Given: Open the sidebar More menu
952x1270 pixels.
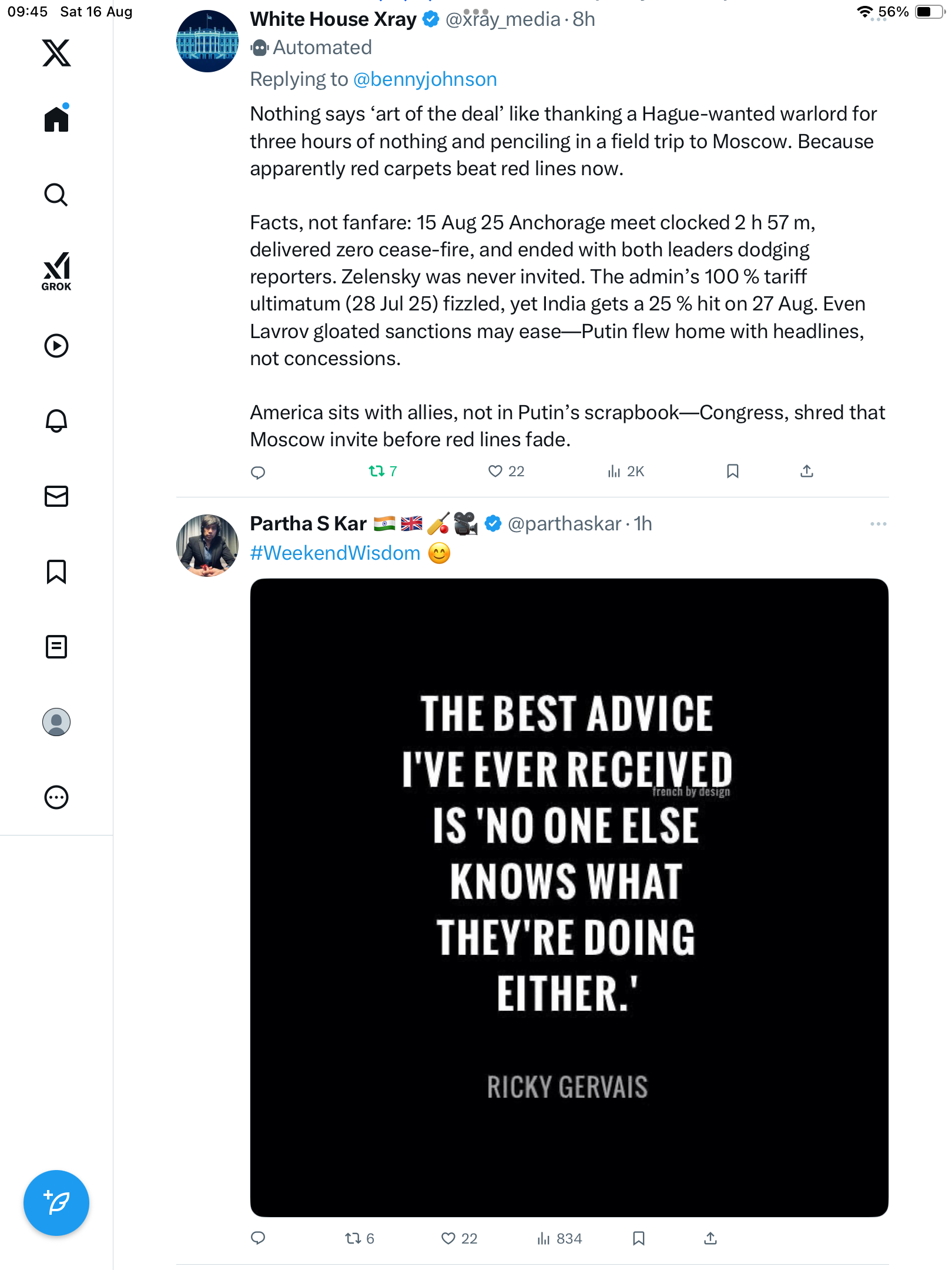Looking at the screenshot, I should pyautogui.click(x=56, y=797).
